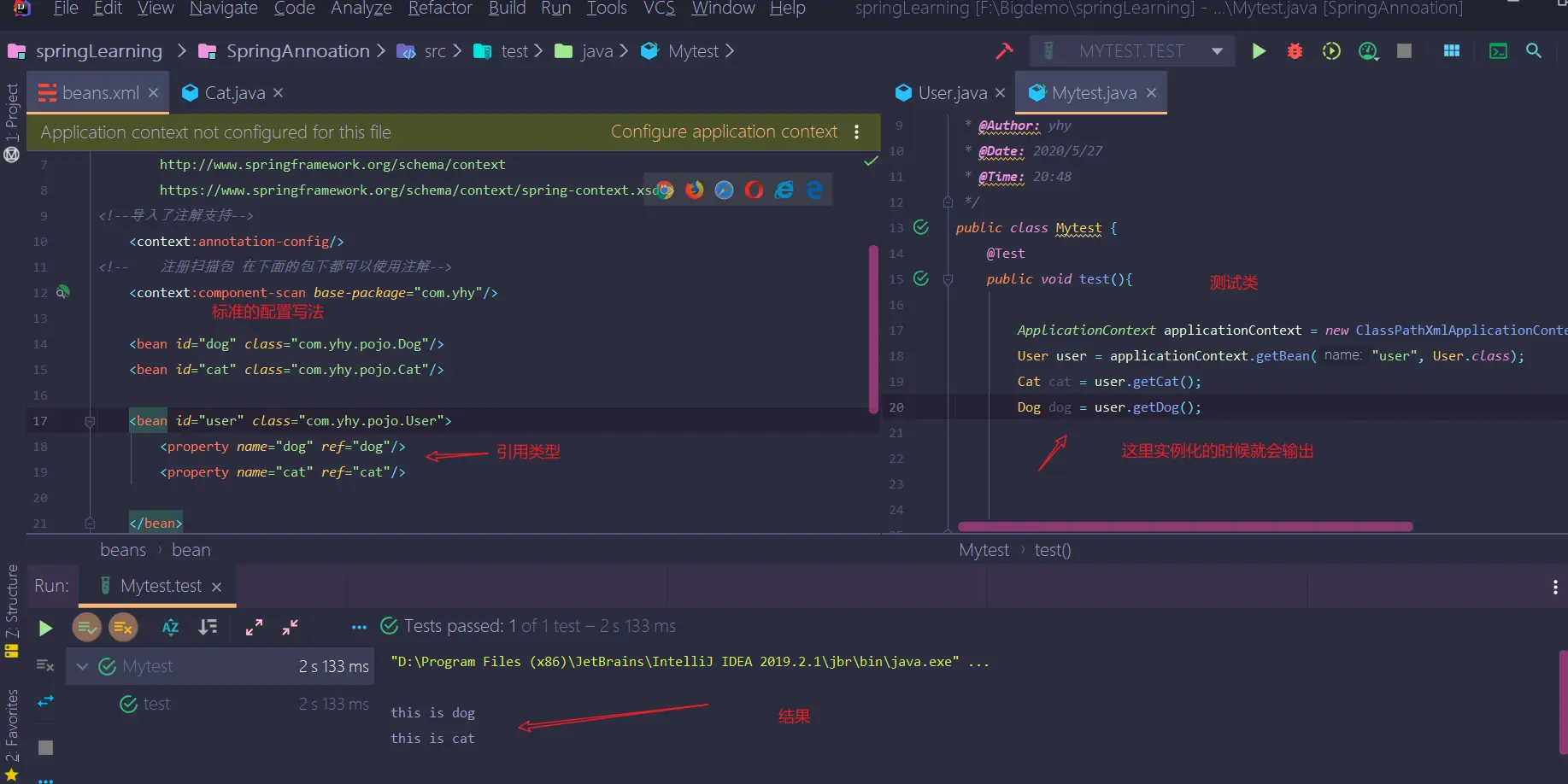Image resolution: width=1568 pixels, height=784 pixels.
Task: Open the banner's three-dot options menu
Action: [x=857, y=132]
